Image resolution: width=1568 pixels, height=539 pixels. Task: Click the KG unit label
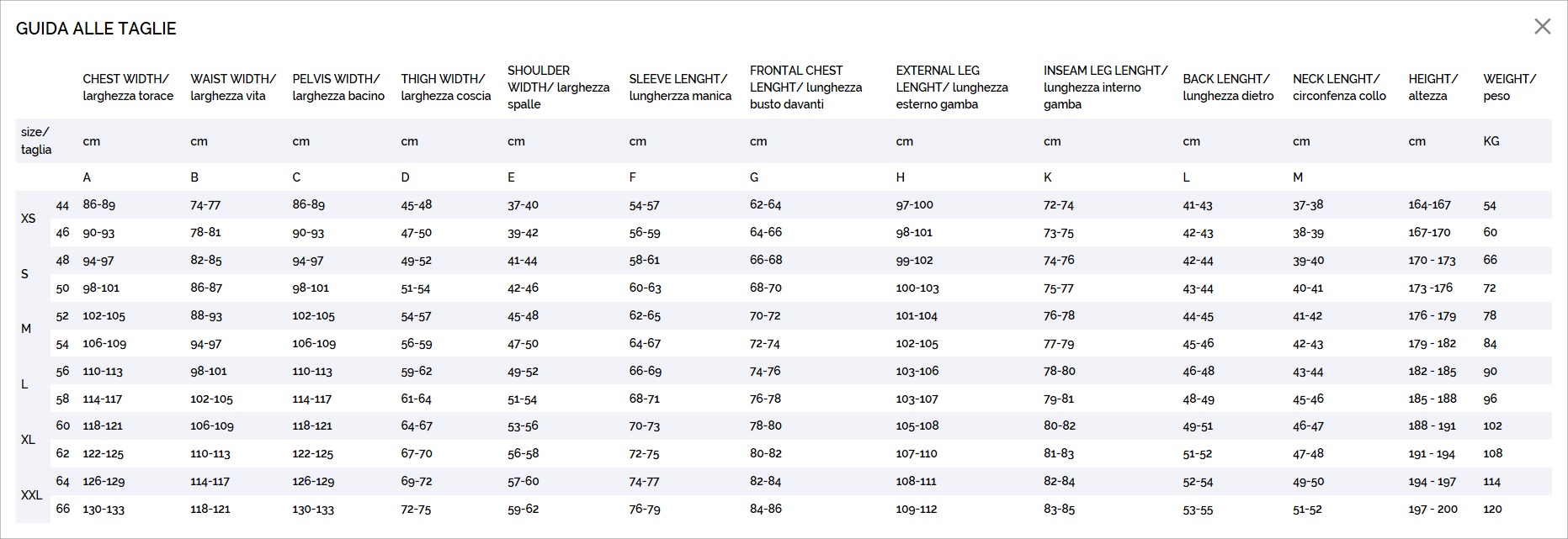point(1491,141)
